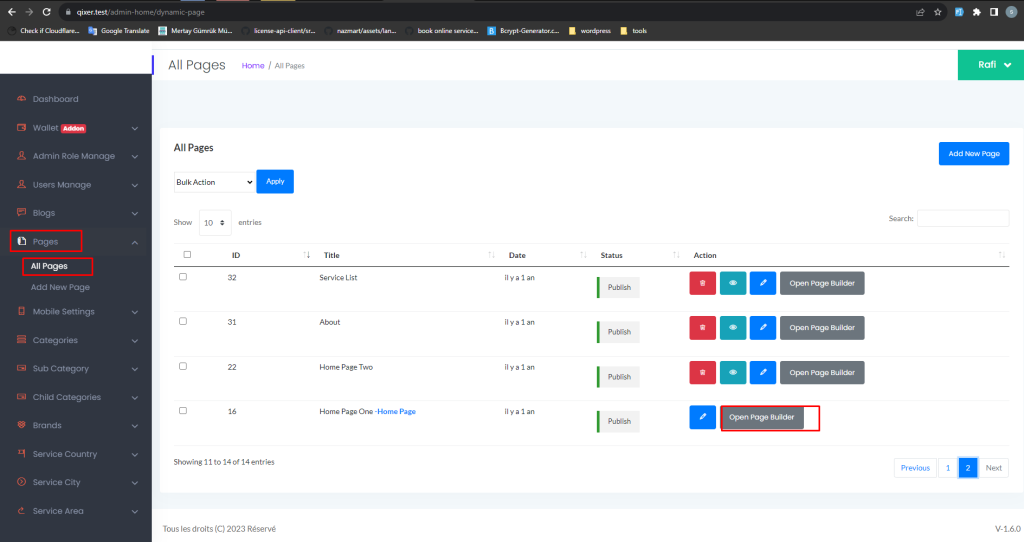Open All Pages submenu item
The image size is (1024, 542).
[x=49, y=266]
